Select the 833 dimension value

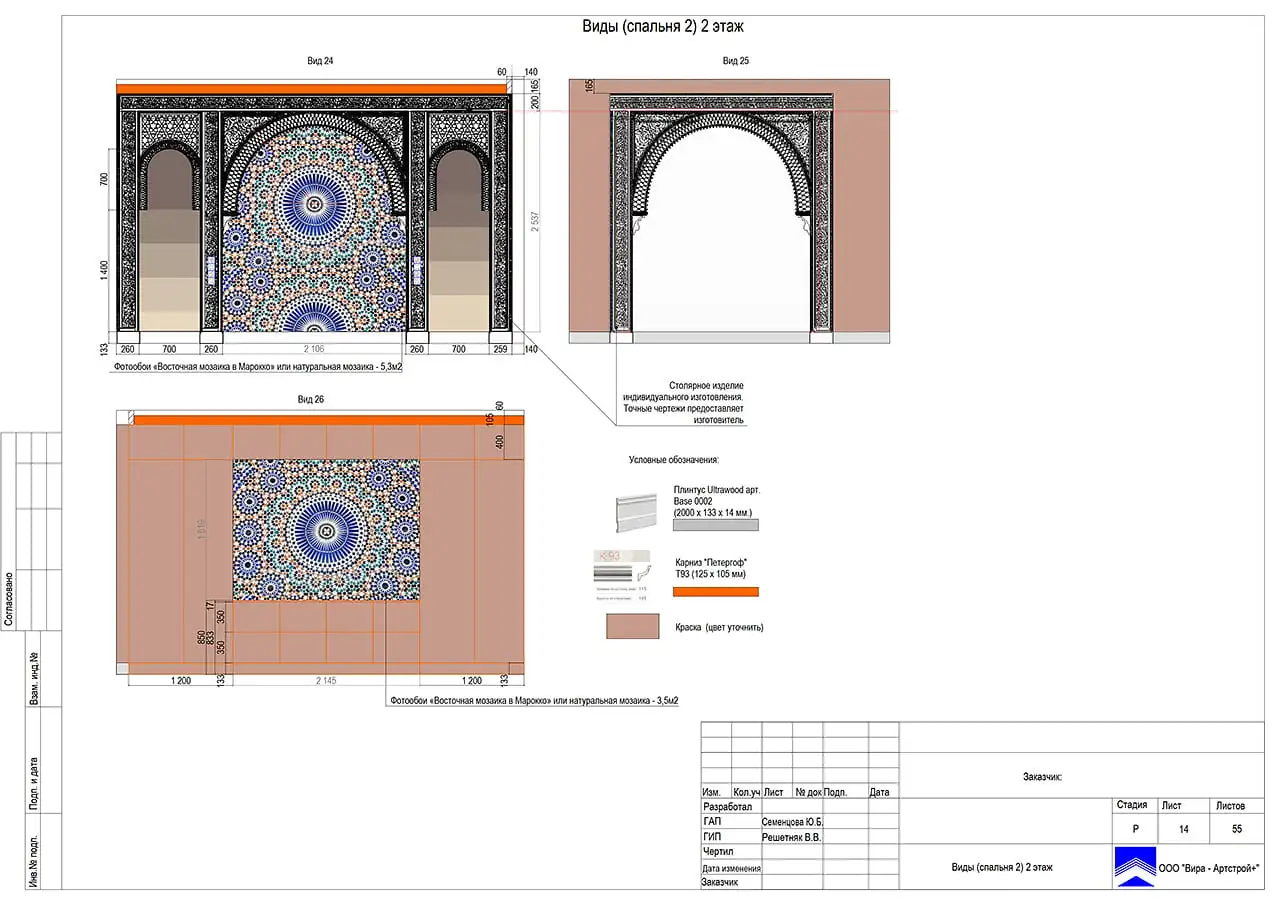click(211, 636)
